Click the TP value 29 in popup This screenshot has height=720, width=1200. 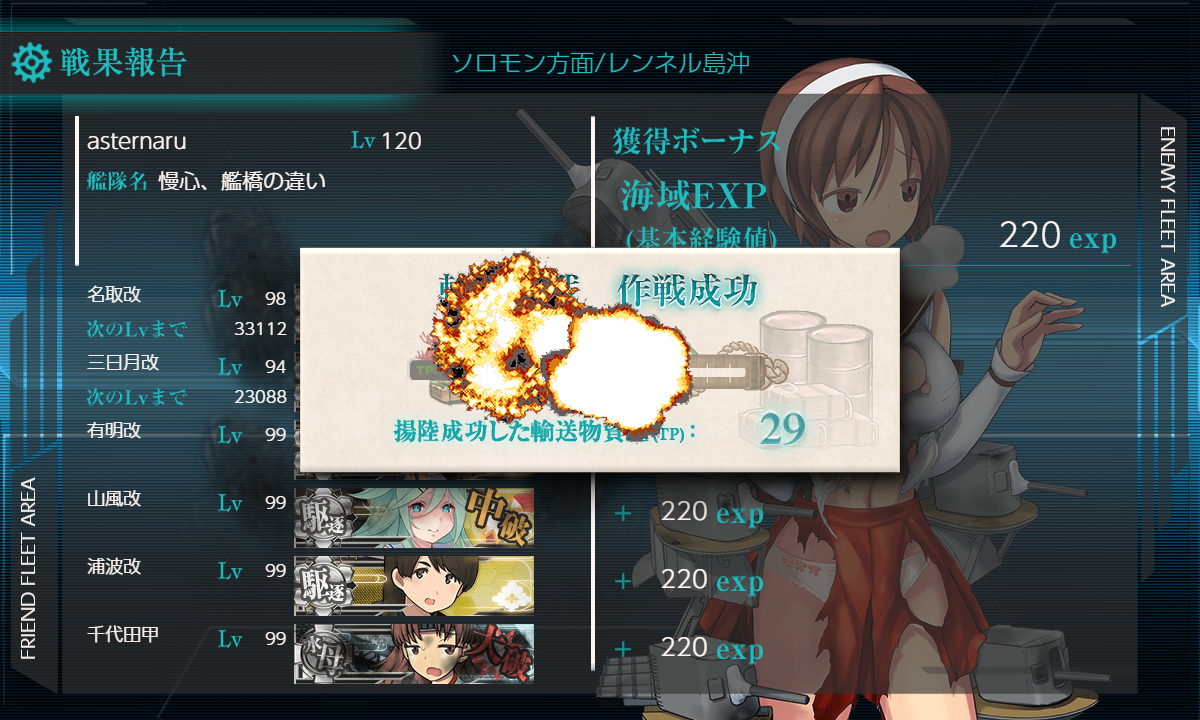[782, 428]
